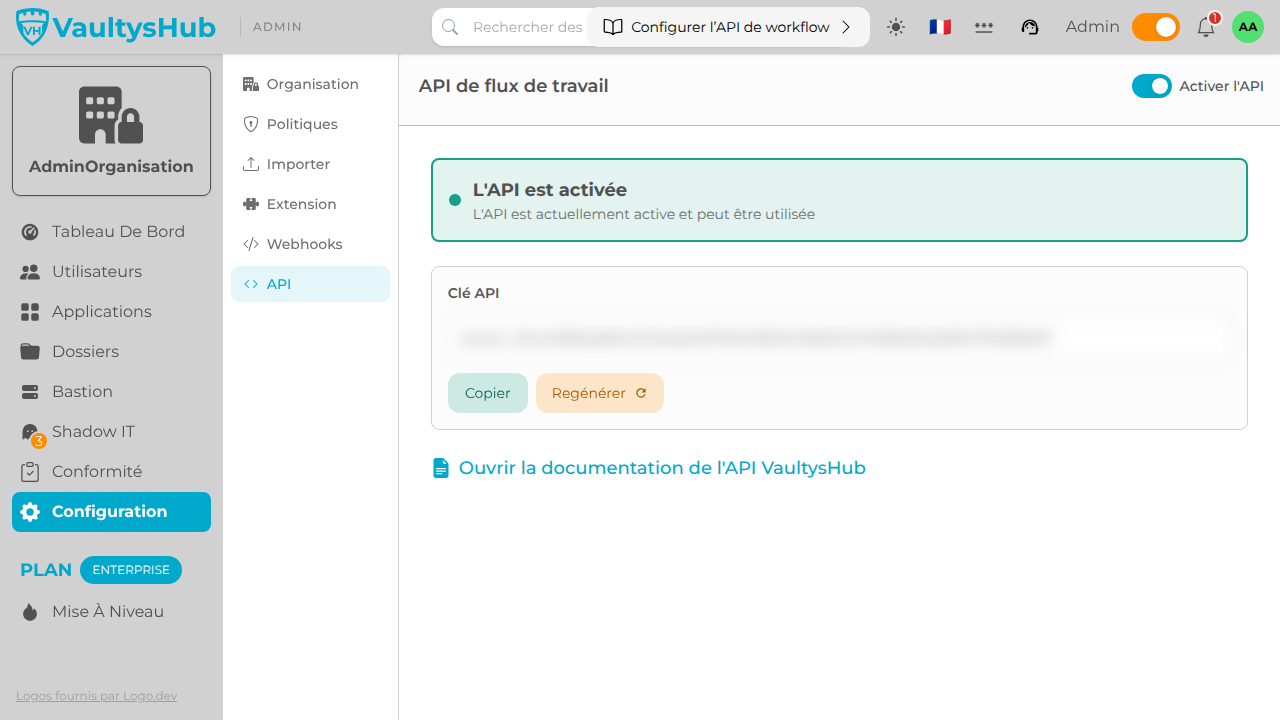Image resolution: width=1280 pixels, height=720 pixels.
Task: Open the VaultysHub API documentation link
Action: (x=662, y=468)
